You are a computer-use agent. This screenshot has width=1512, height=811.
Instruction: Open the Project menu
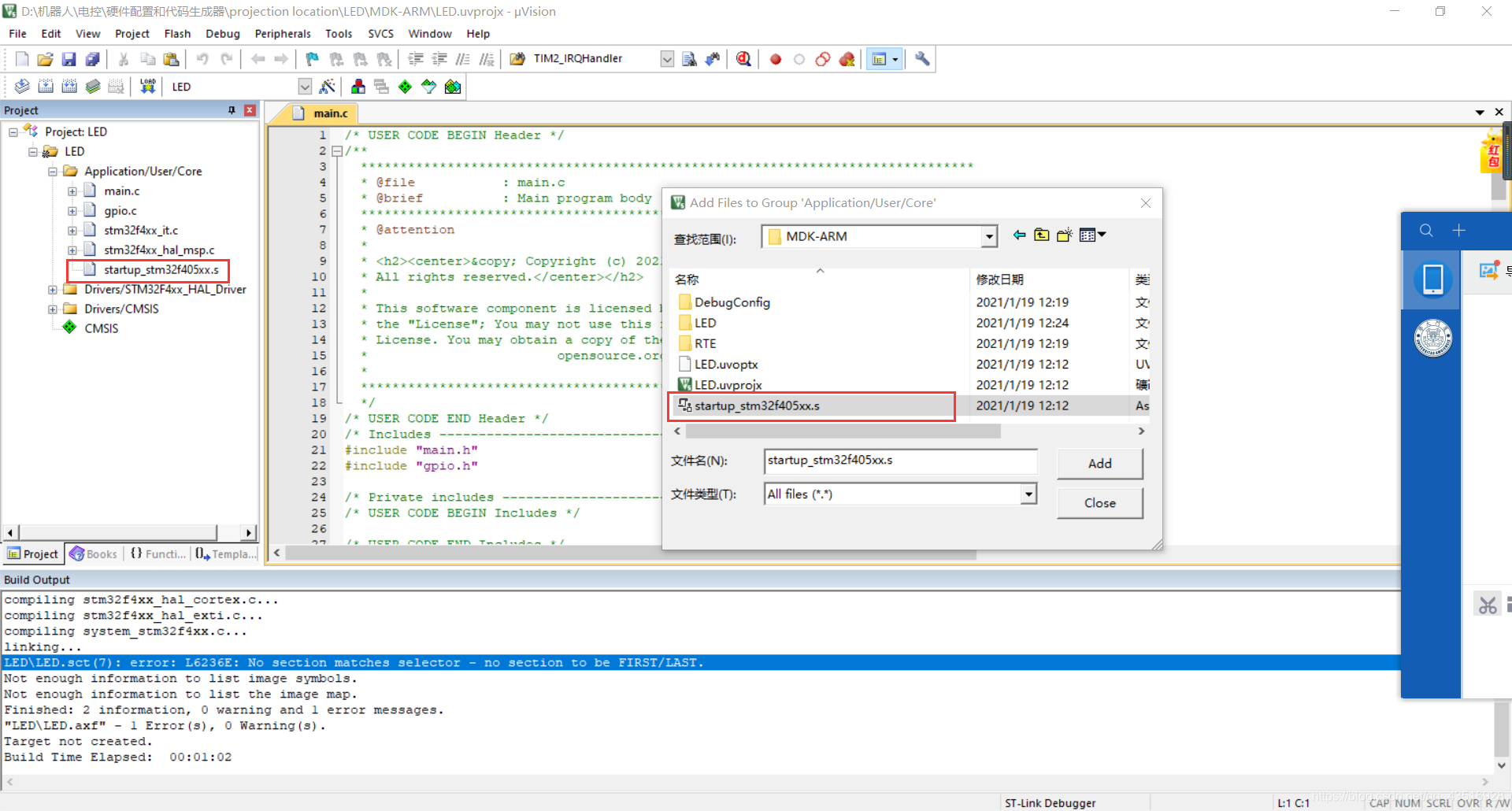click(x=132, y=34)
